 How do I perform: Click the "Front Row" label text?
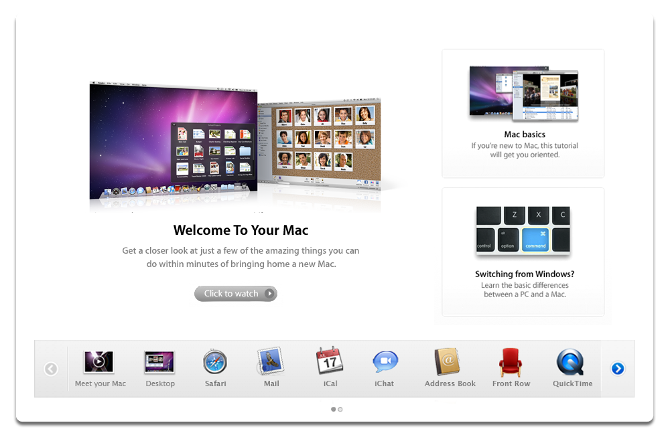pos(511,383)
